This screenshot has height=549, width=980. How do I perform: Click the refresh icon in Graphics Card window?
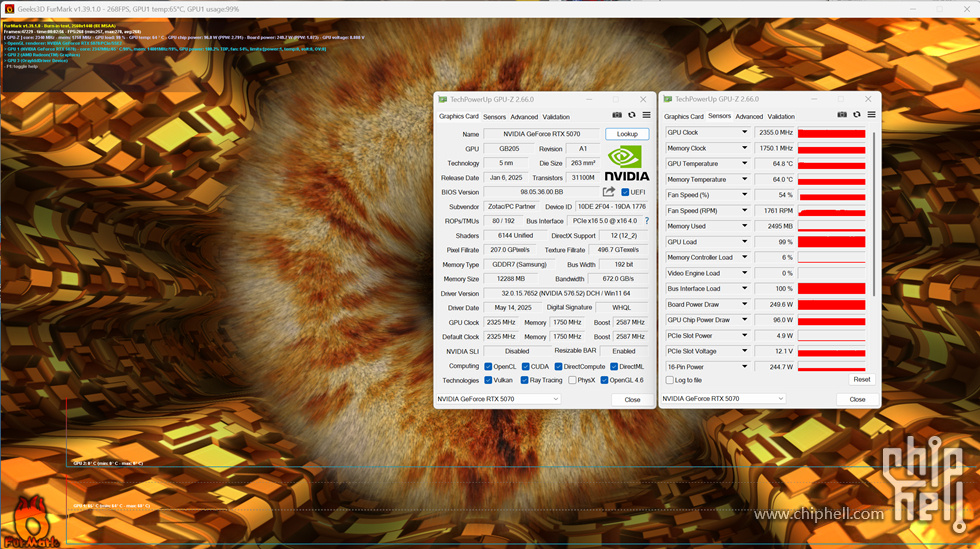[632, 115]
